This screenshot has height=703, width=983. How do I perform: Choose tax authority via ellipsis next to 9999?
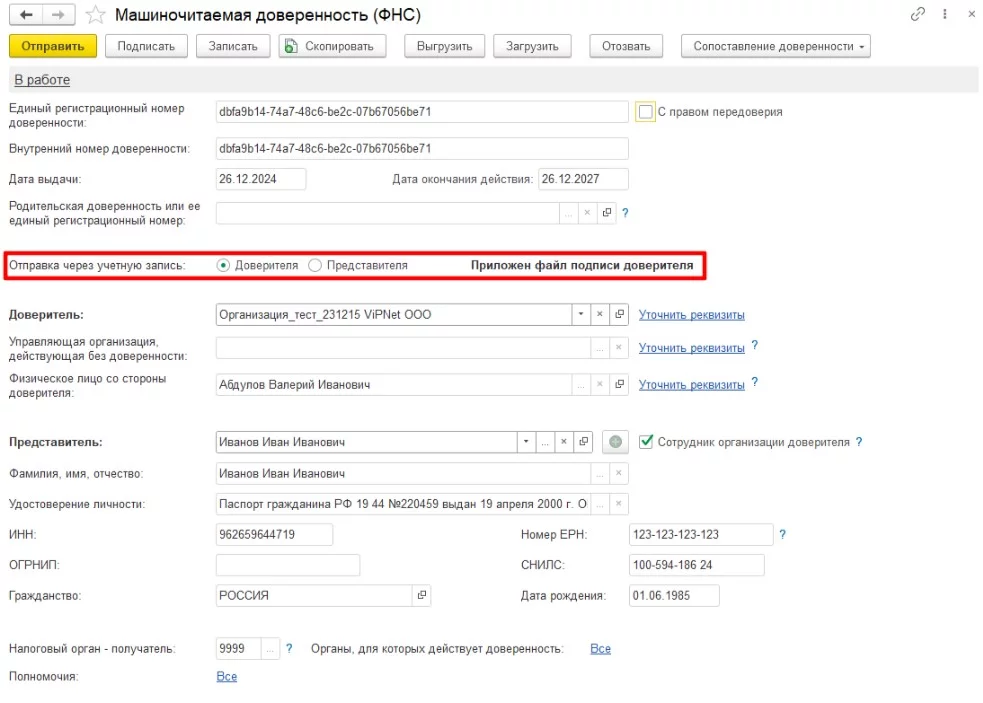point(270,648)
